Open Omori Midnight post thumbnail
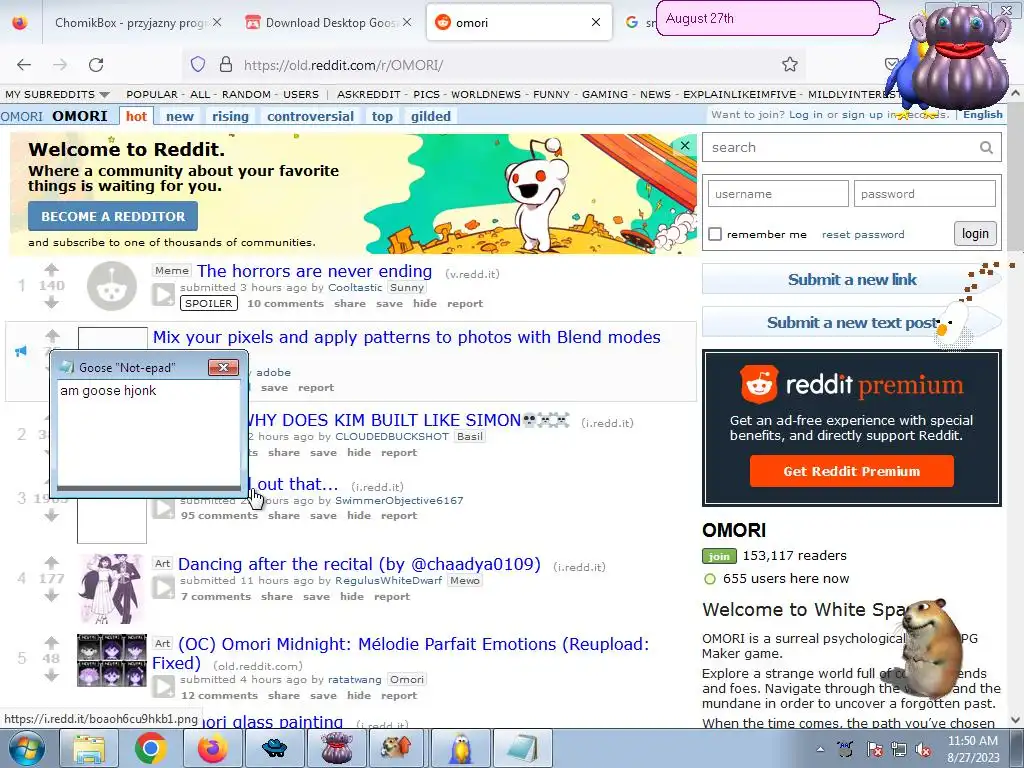The width and height of the screenshot is (1024, 768). coord(112,660)
